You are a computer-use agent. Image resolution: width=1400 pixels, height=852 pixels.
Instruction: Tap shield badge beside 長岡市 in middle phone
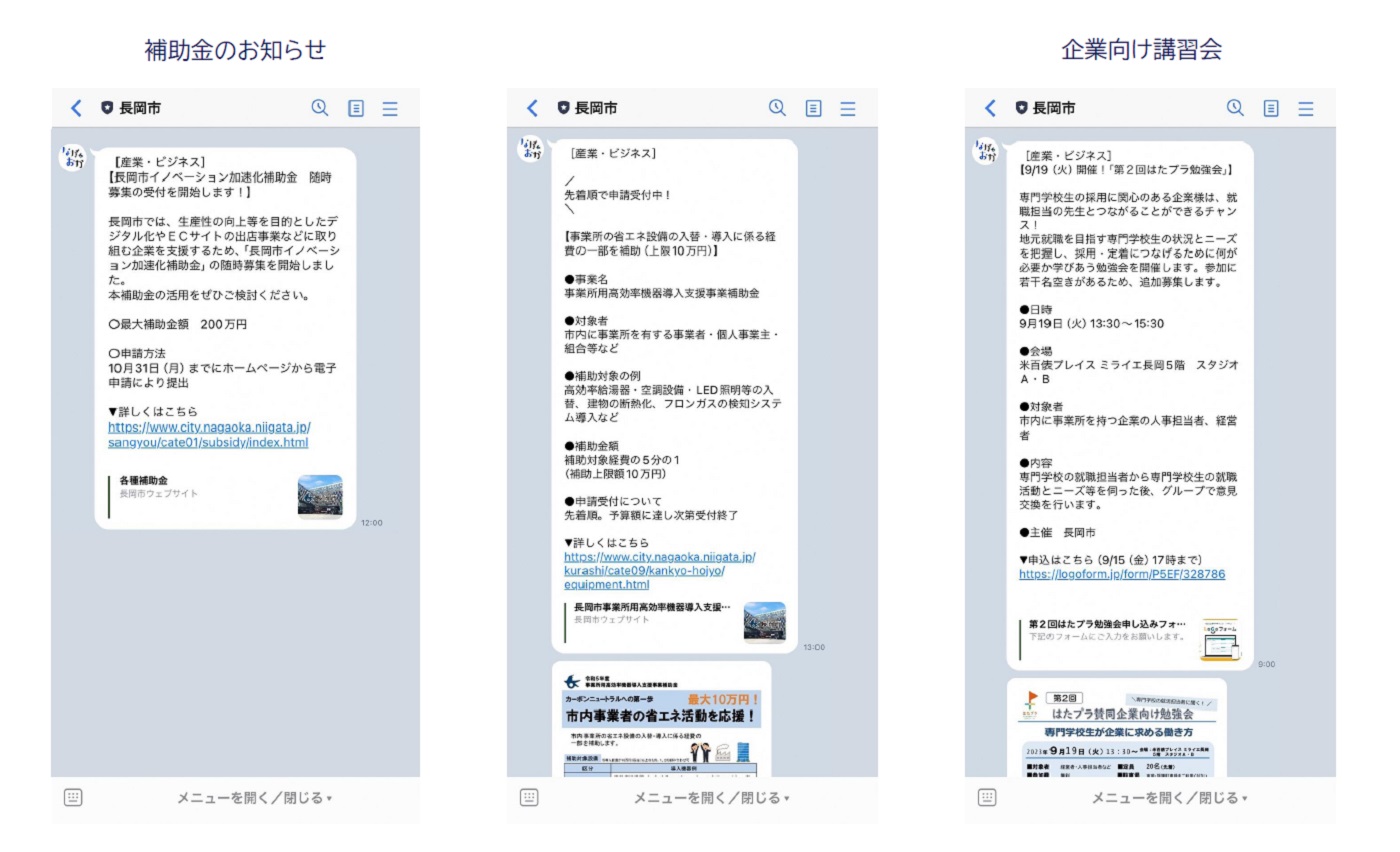click(563, 108)
